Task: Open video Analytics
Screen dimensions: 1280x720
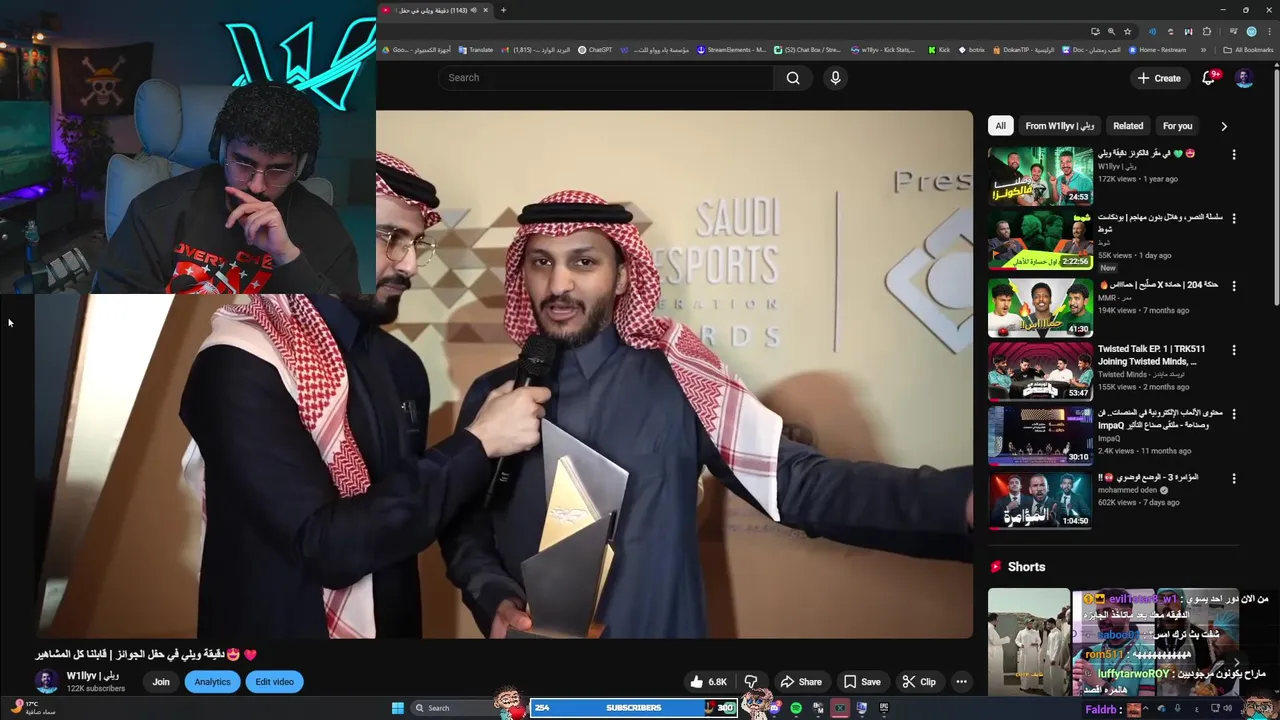Action: coord(212,682)
